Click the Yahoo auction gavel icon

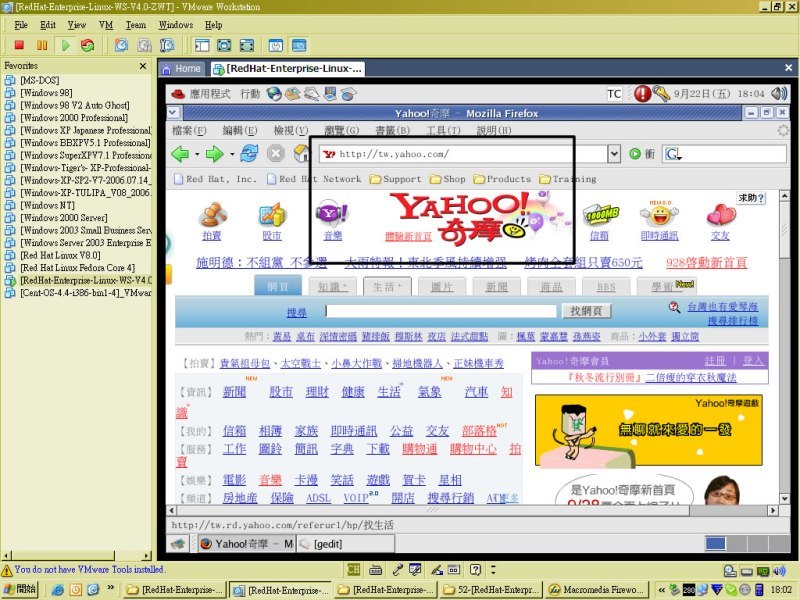pyautogui.click(x=212, y=214)
